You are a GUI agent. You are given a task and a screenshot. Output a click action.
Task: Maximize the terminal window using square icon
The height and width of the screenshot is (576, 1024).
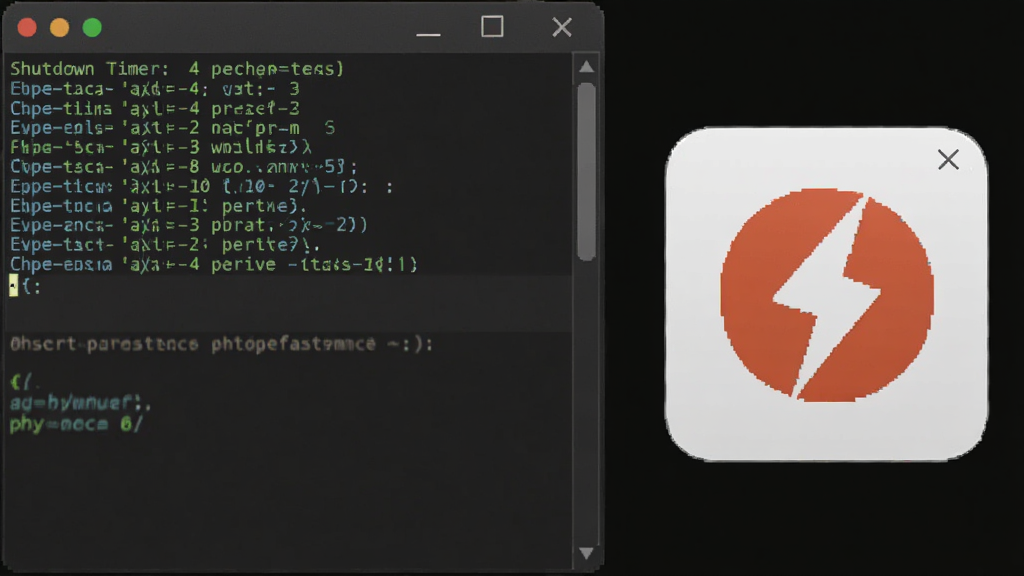492,27
